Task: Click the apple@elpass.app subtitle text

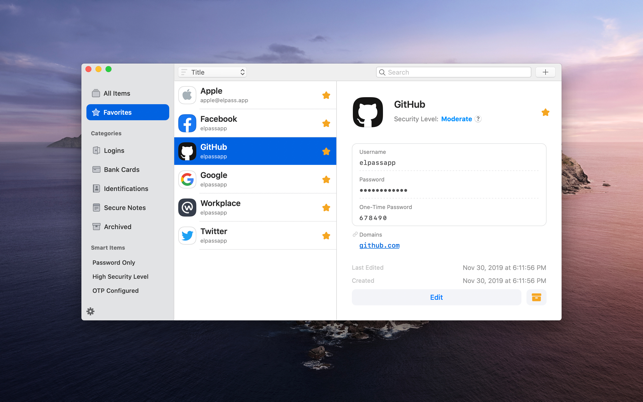Action: click(224, 100)
